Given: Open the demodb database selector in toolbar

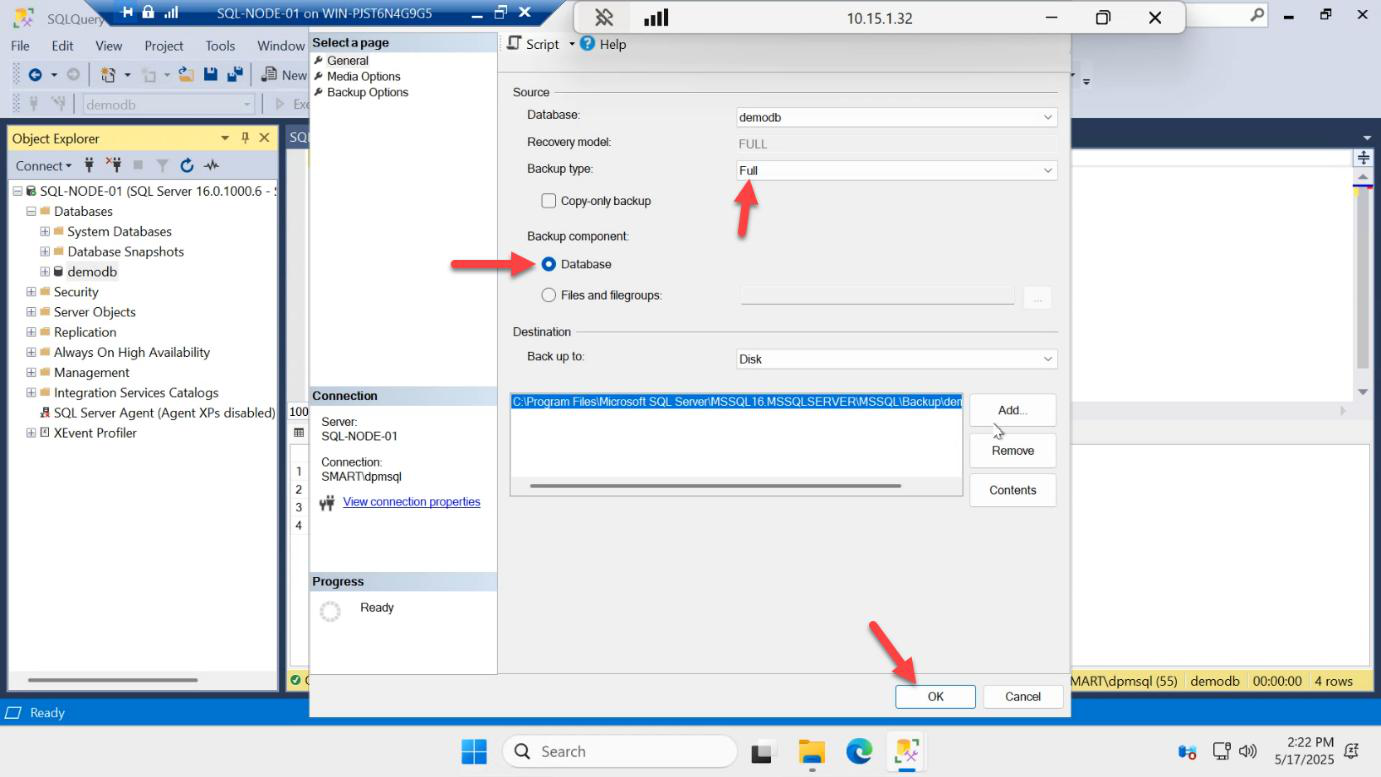Looking at the screenshot, I should pos(168,104).
